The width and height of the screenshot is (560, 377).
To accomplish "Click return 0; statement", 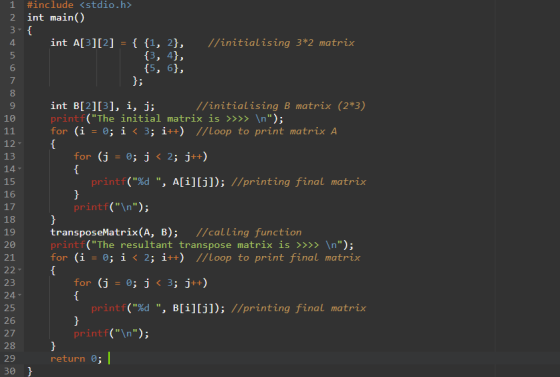I will (76, 358).
